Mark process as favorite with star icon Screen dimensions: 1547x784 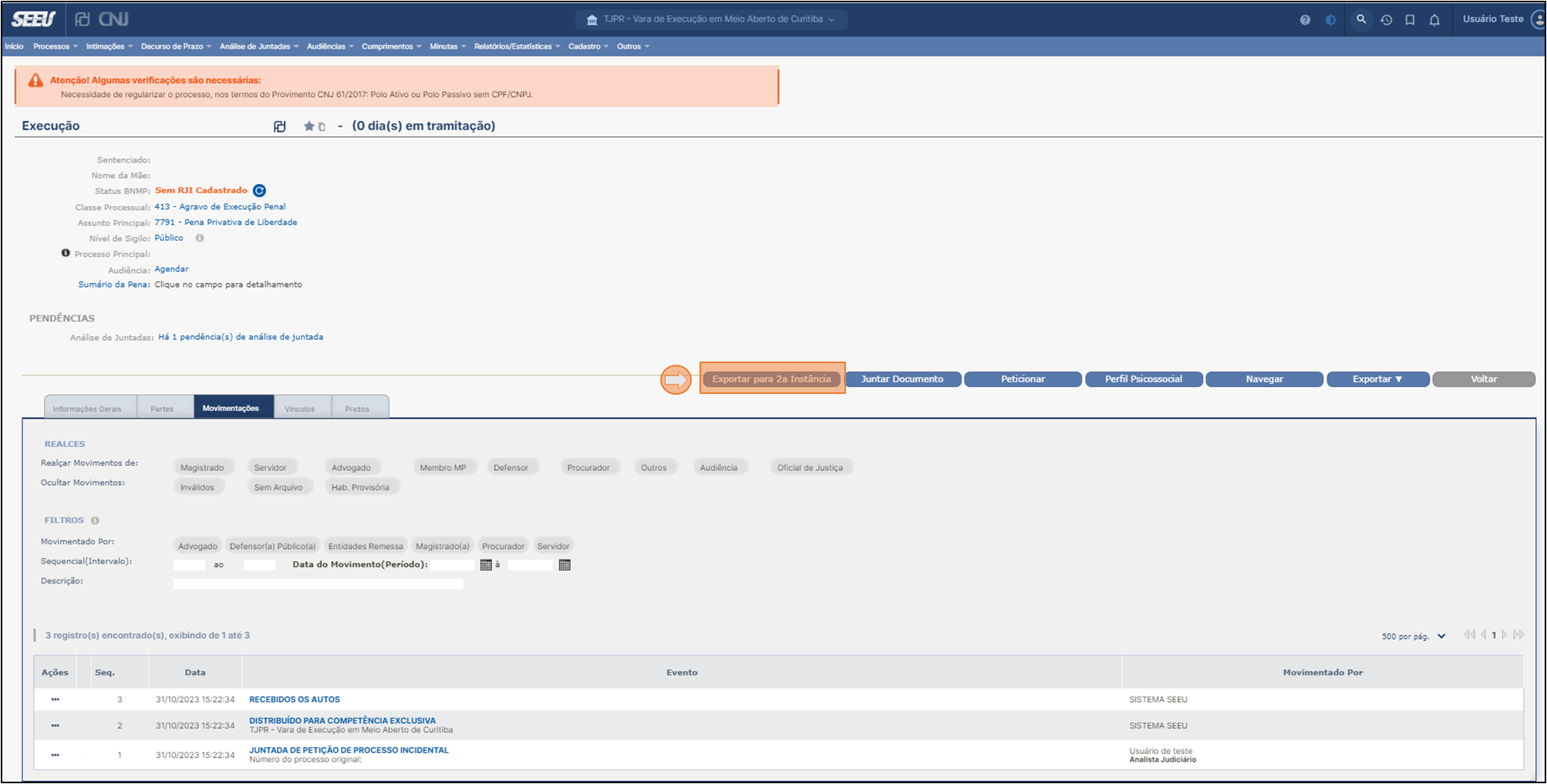[308, 126]
